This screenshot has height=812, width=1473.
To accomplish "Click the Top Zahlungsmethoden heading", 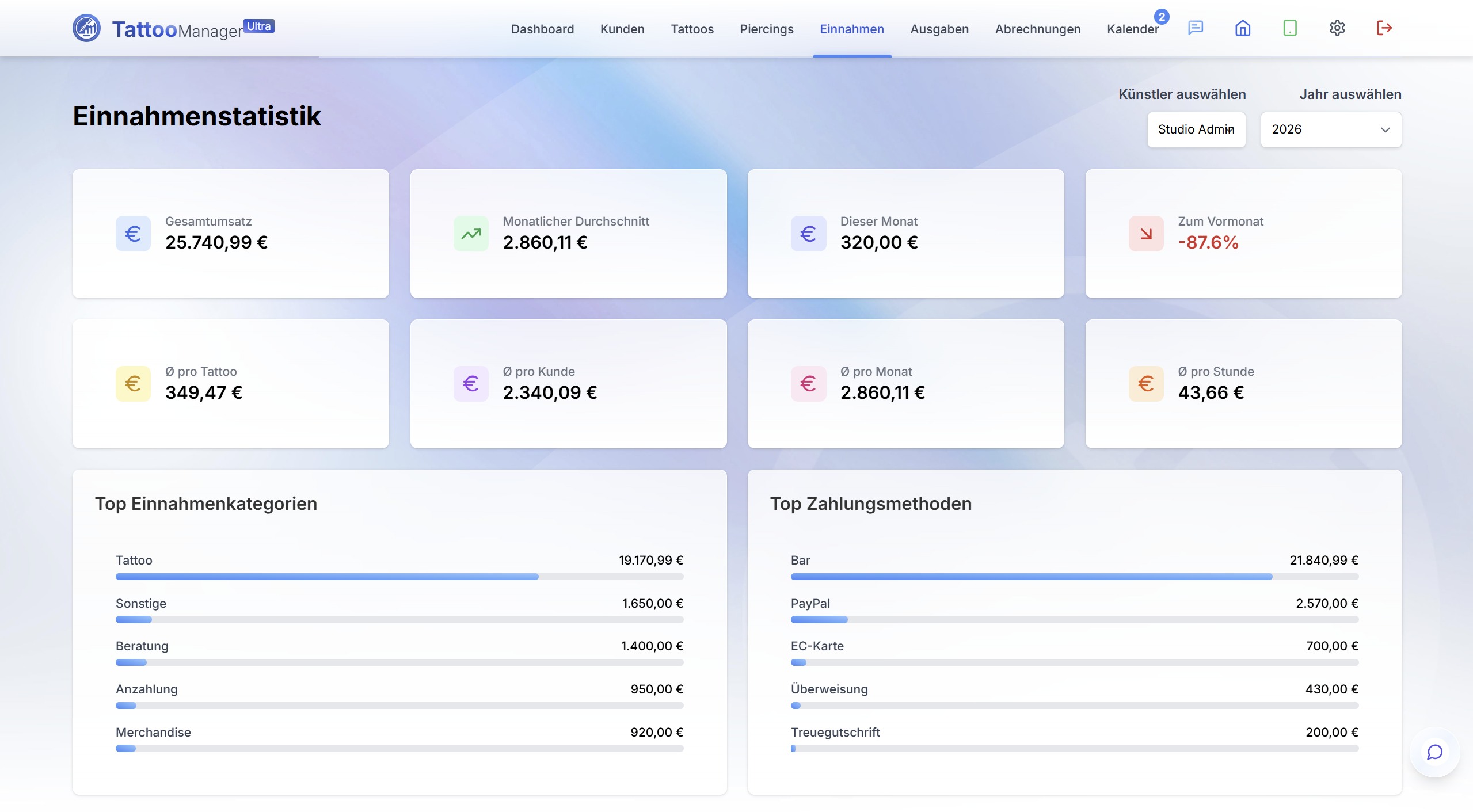I will (x=871, y=504).
